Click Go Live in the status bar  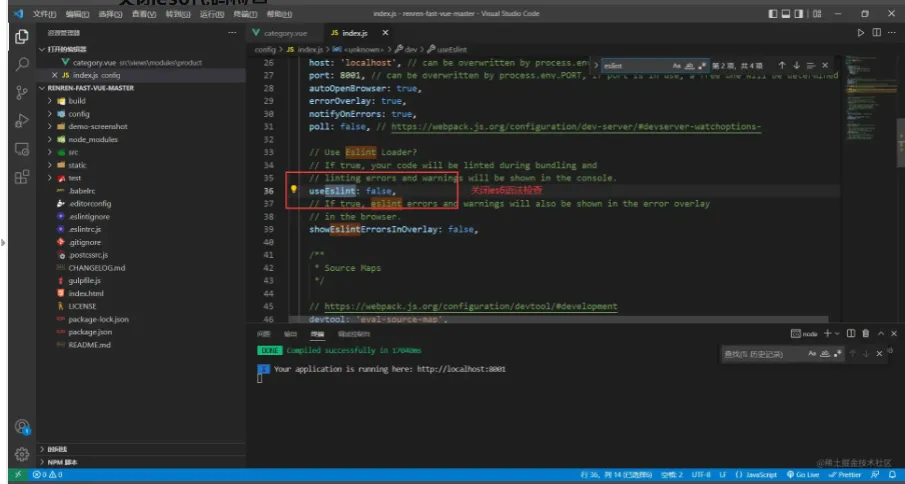pyautogui.click(x=804, y=474)
